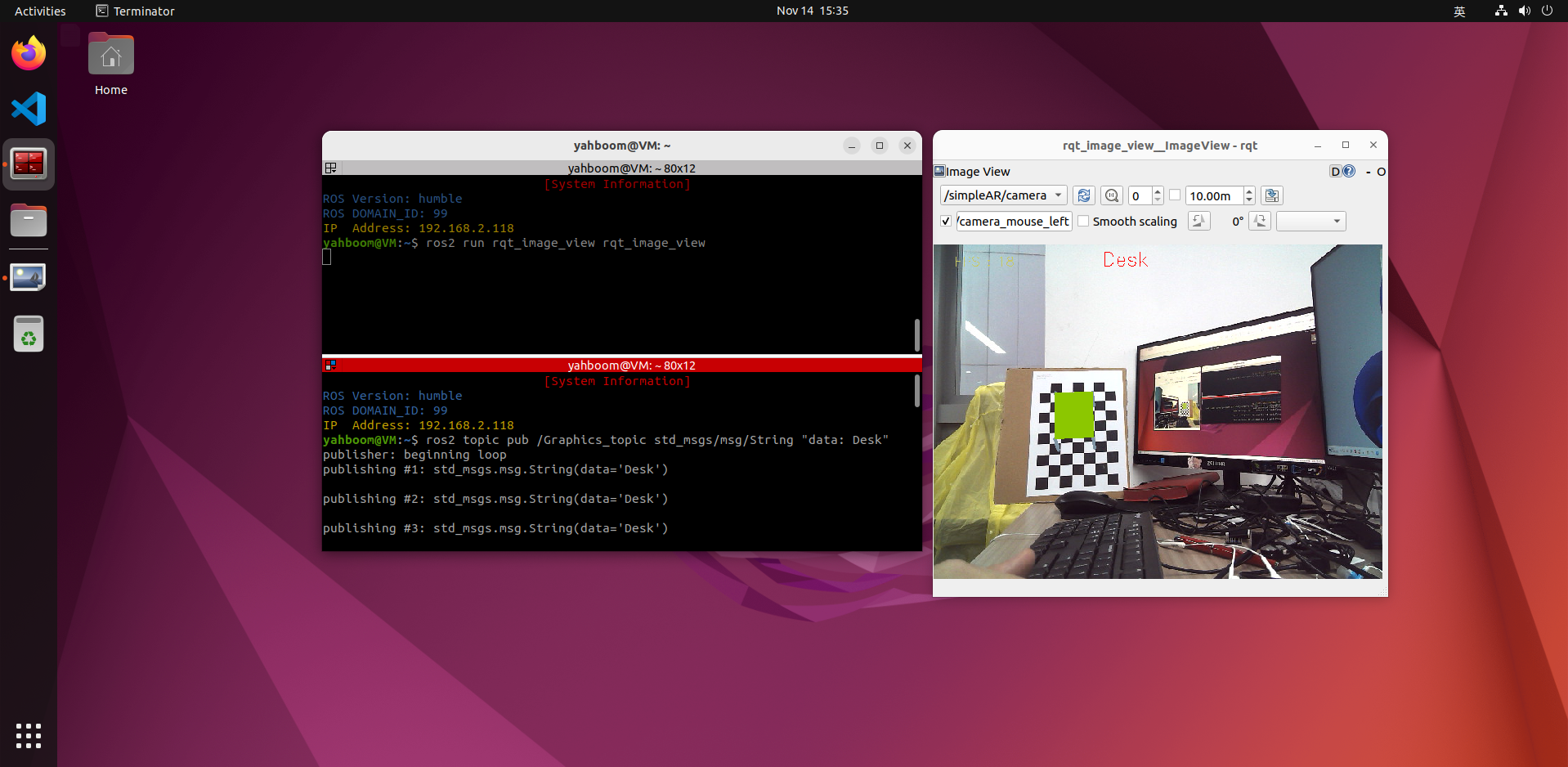
Task: Click the lower terminal pane scrollbar
Action: pyautogui.click(x=916, y=391)
